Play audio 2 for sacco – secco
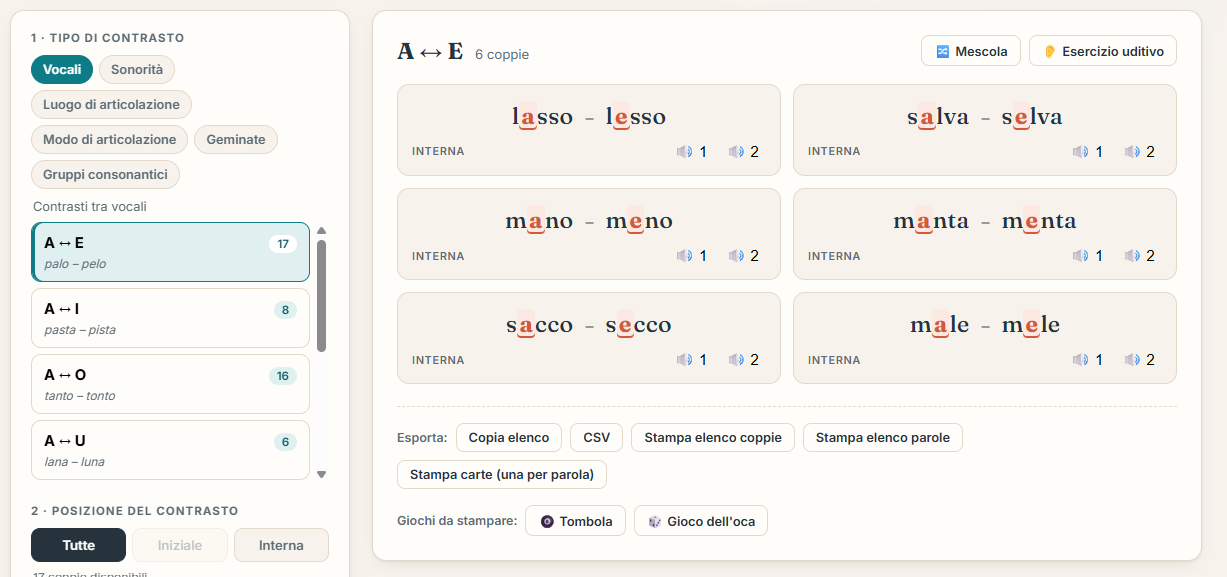Image resolution: width=1227 pixels, height=577 pixels. (744, 360)
